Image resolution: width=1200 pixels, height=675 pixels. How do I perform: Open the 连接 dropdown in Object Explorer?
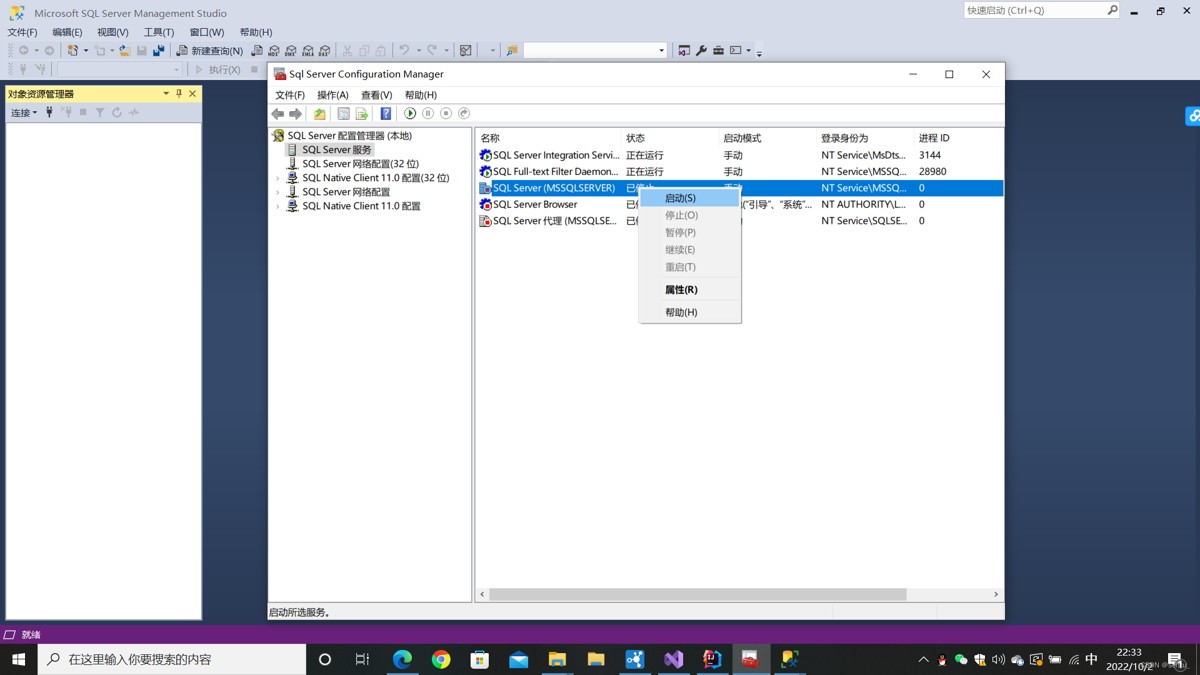click(x=24, y=113)
